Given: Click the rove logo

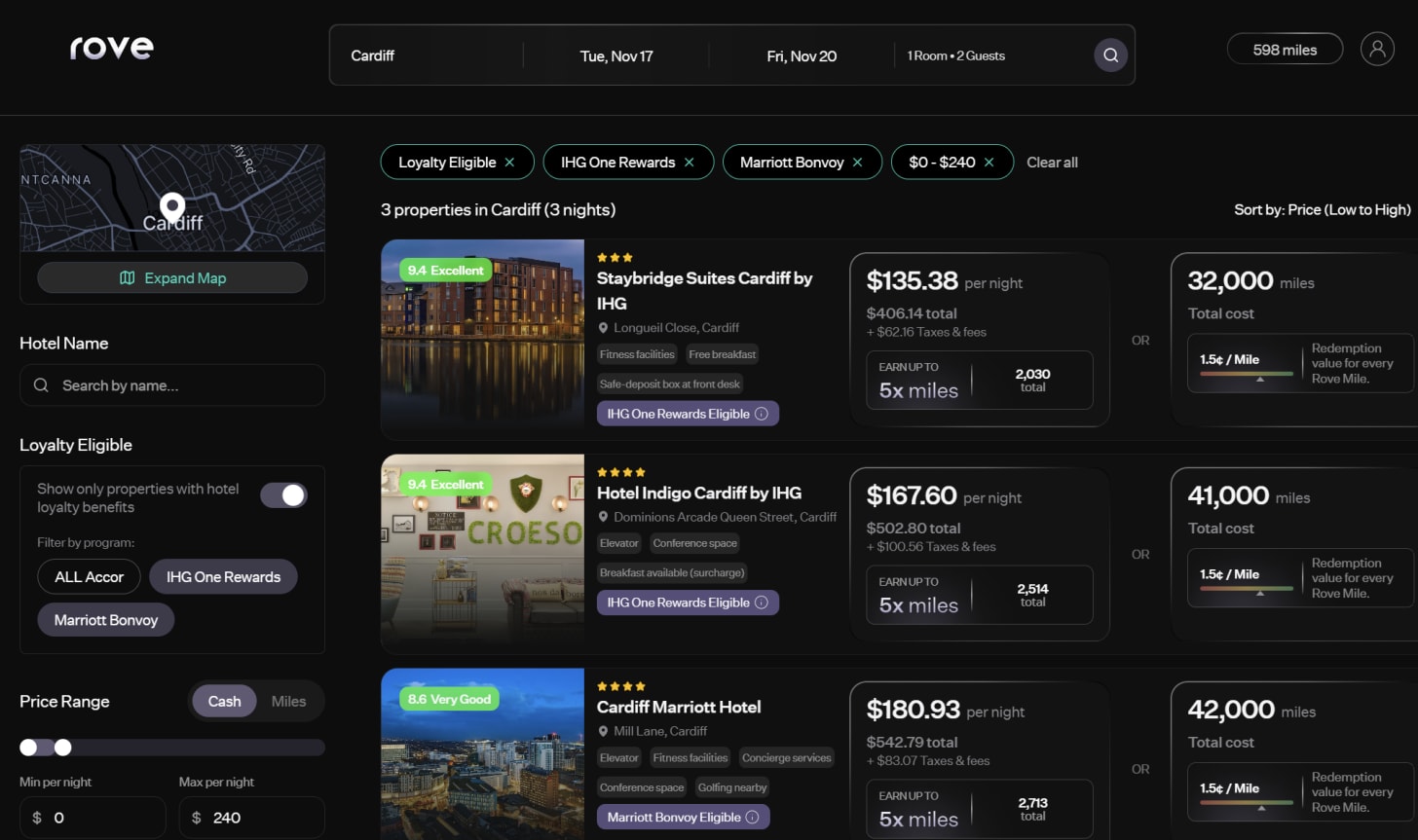Looking at the screenshot, I should 111,47.
